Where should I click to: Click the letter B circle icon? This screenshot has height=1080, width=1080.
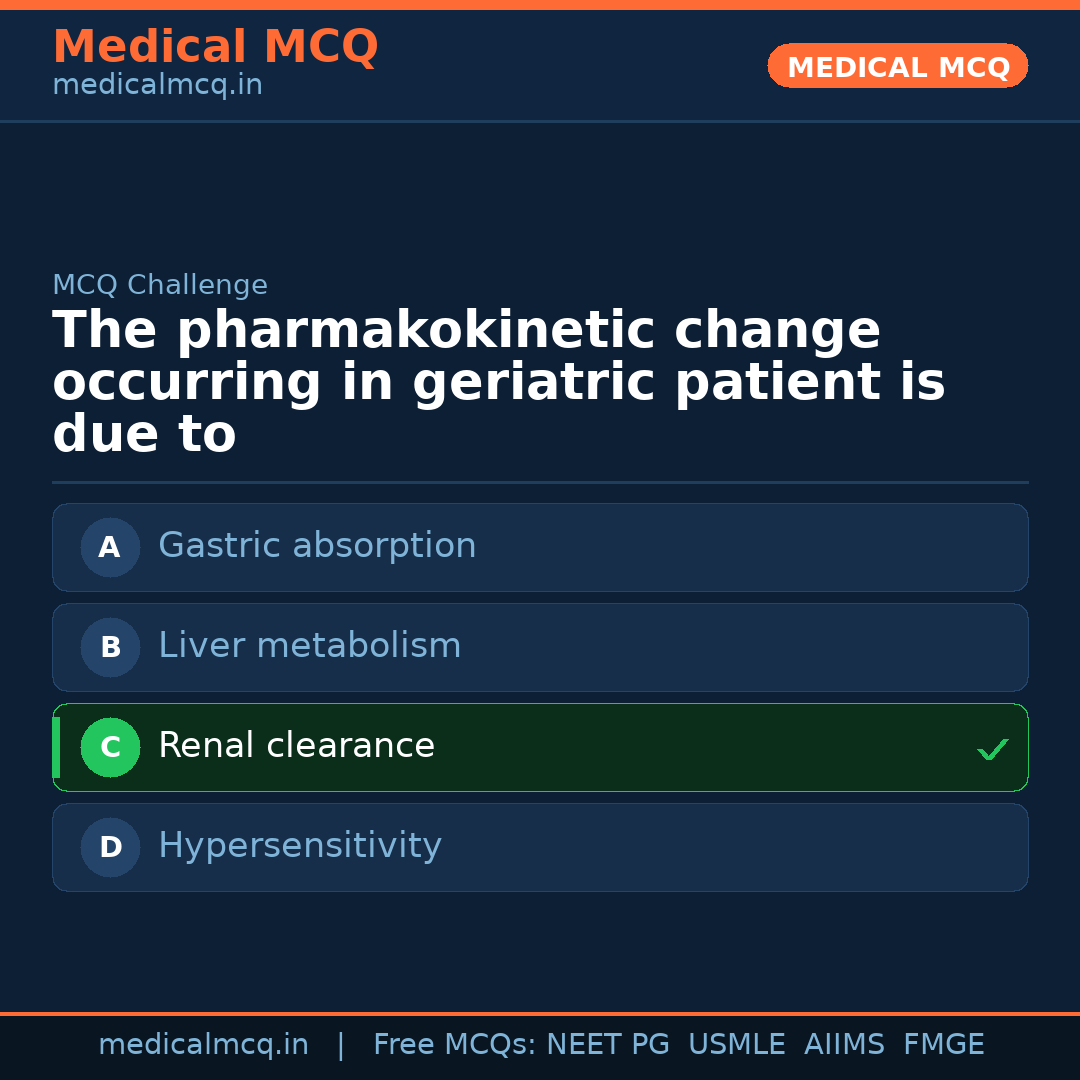coord(110,647)
